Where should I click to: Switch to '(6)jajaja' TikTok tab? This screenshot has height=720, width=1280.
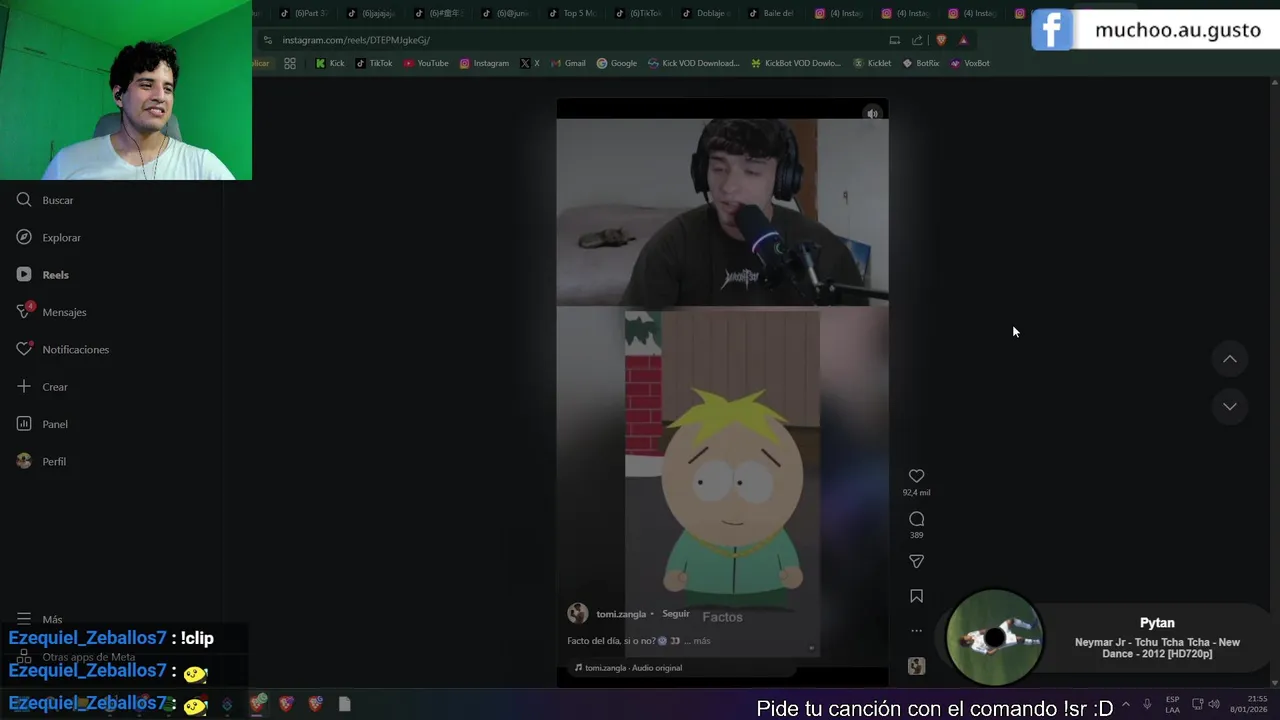pyautogui.click(x=371, y=14)
